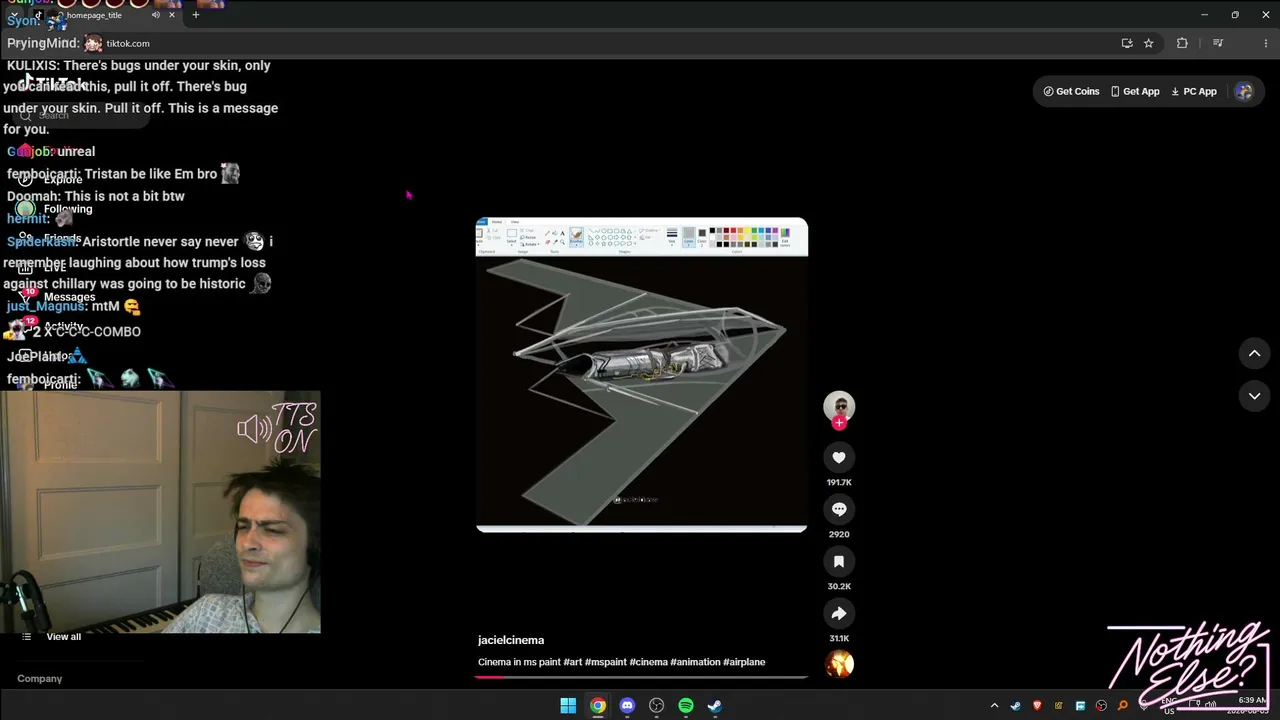Show hidden system tray icons
The image size is (1280, 720).
pyautogui.click(x=994, y=706)
